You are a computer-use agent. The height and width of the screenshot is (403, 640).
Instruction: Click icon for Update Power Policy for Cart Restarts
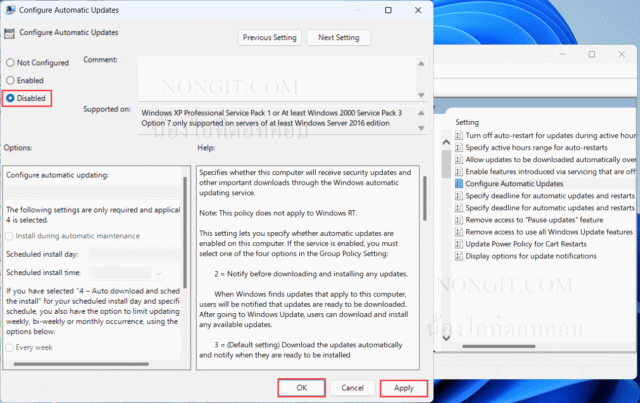(x=459, y=244)
